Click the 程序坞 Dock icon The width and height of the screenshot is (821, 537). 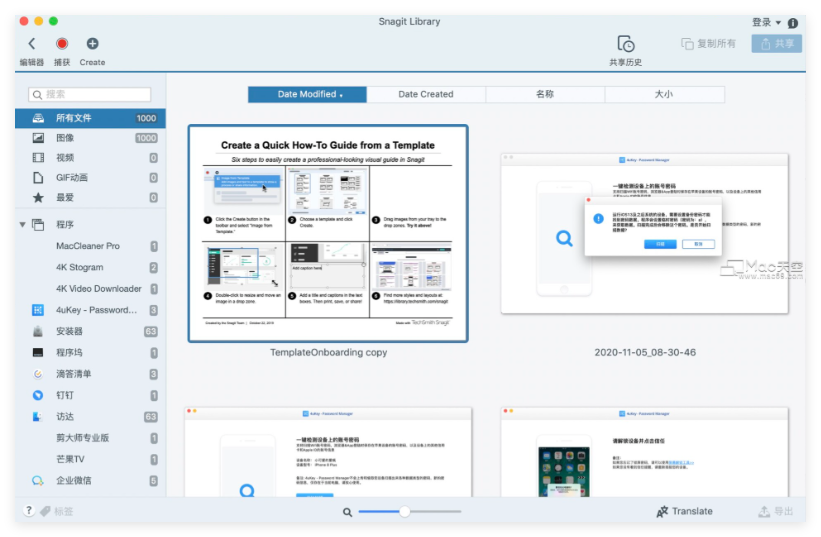coord(38,353)
